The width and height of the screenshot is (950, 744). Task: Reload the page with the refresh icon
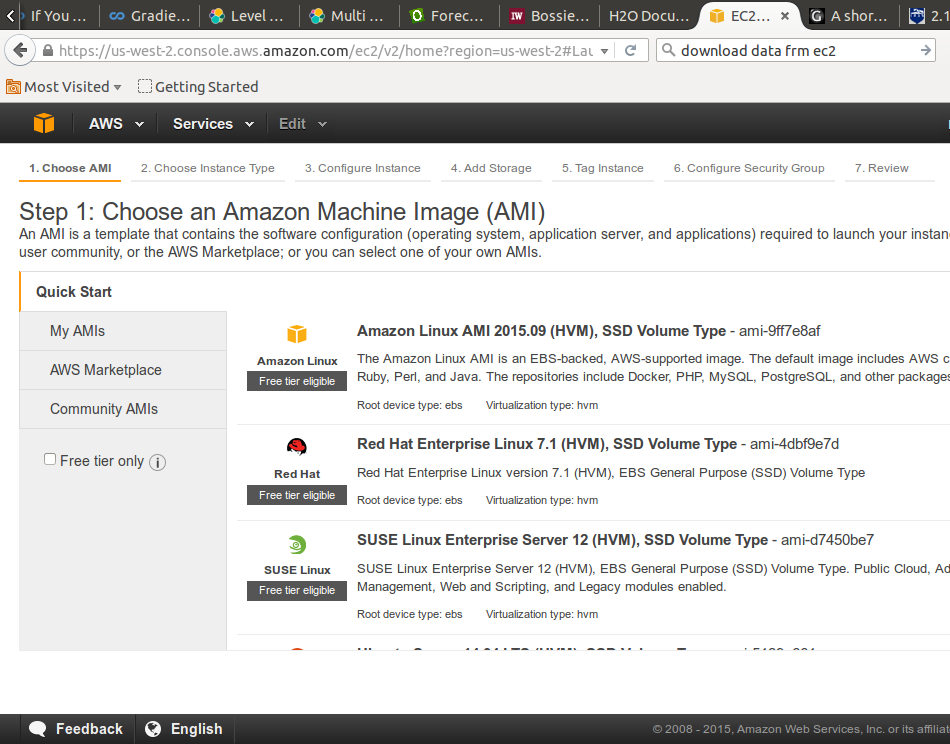pos(630,51)
